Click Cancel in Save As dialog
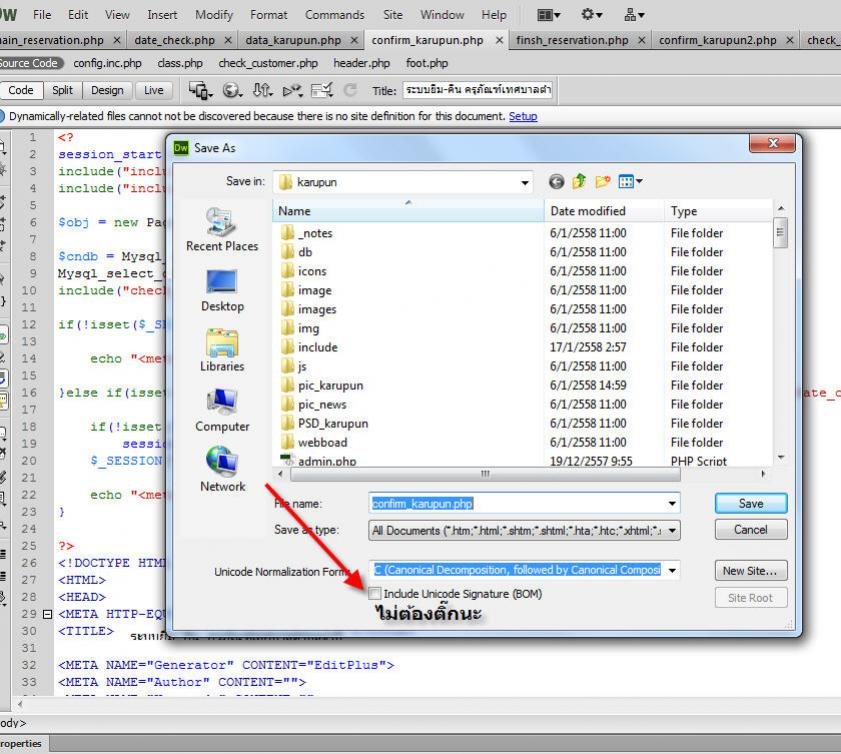Viewport: 841px width, 754px height. (x=751, y=530)
